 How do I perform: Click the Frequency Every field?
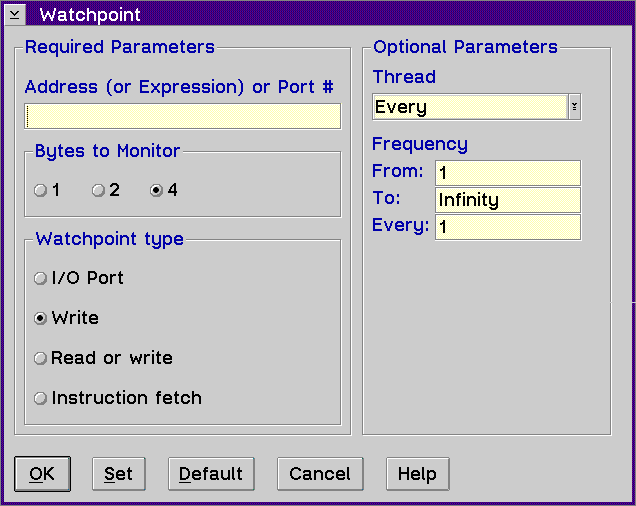click(x=508, y=227)
